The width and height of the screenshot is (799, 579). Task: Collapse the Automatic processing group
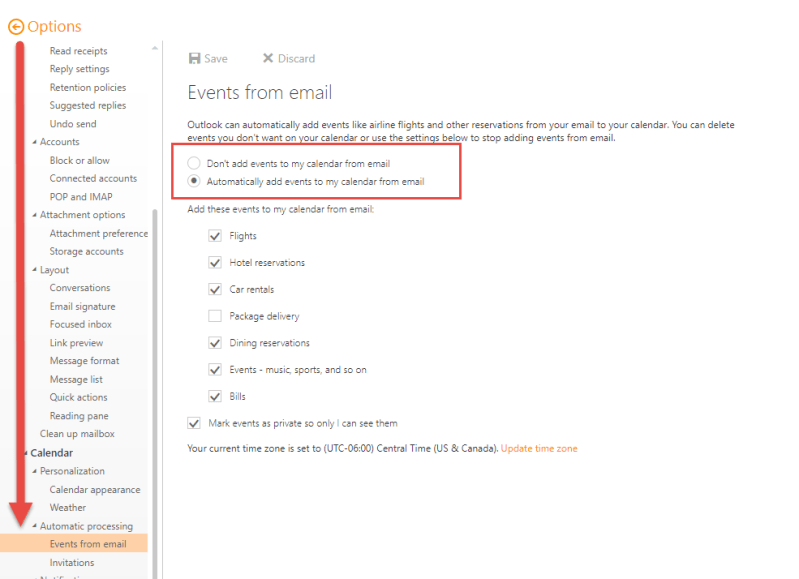33,527
